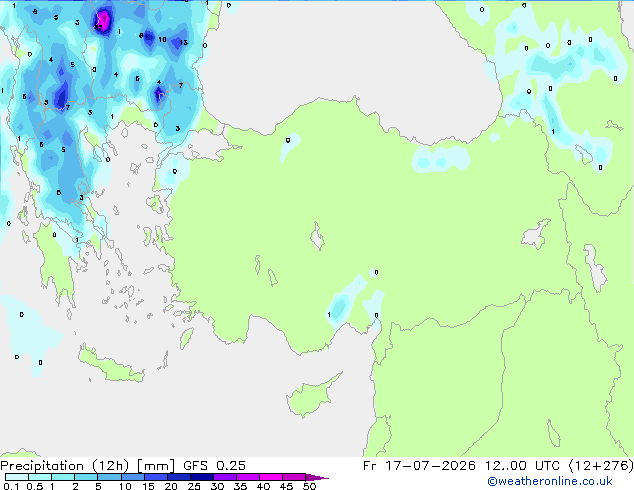634x490 pixels.
Task: Click the 25–30 mm dark blue legend swatch
Action: (x=201, y=477)
